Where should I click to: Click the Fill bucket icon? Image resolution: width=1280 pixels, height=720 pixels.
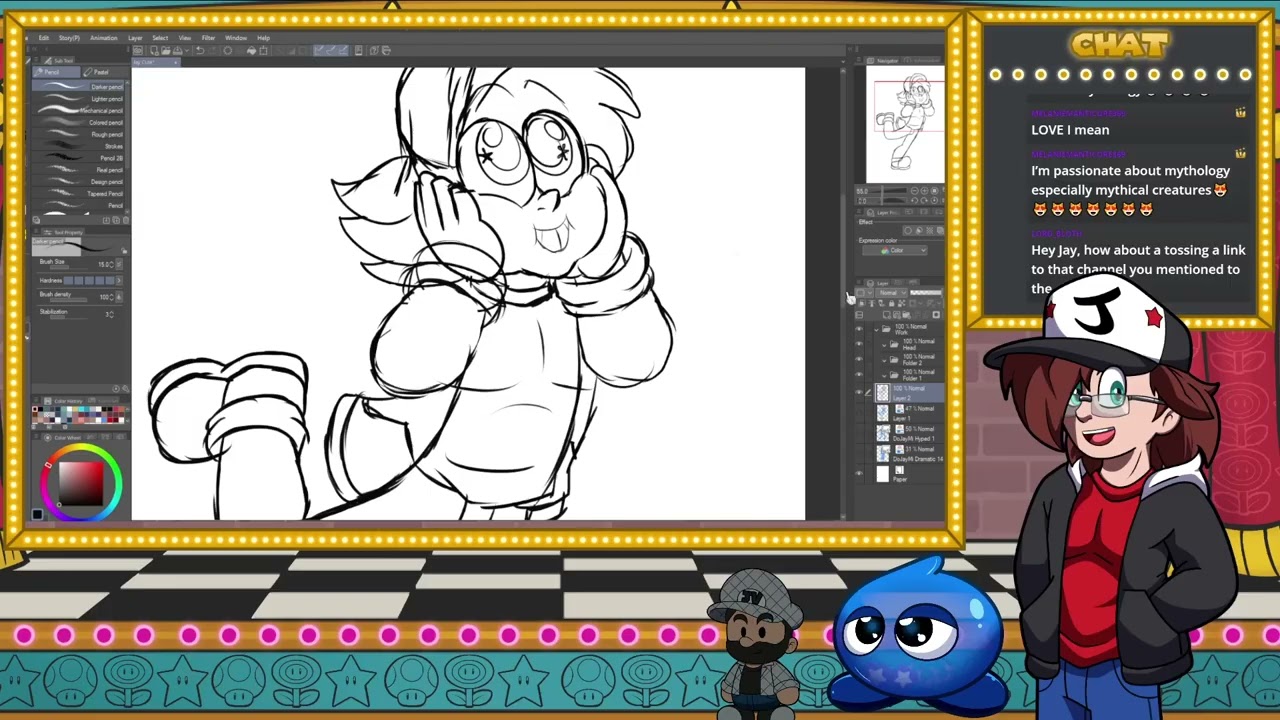coord(251,50)
